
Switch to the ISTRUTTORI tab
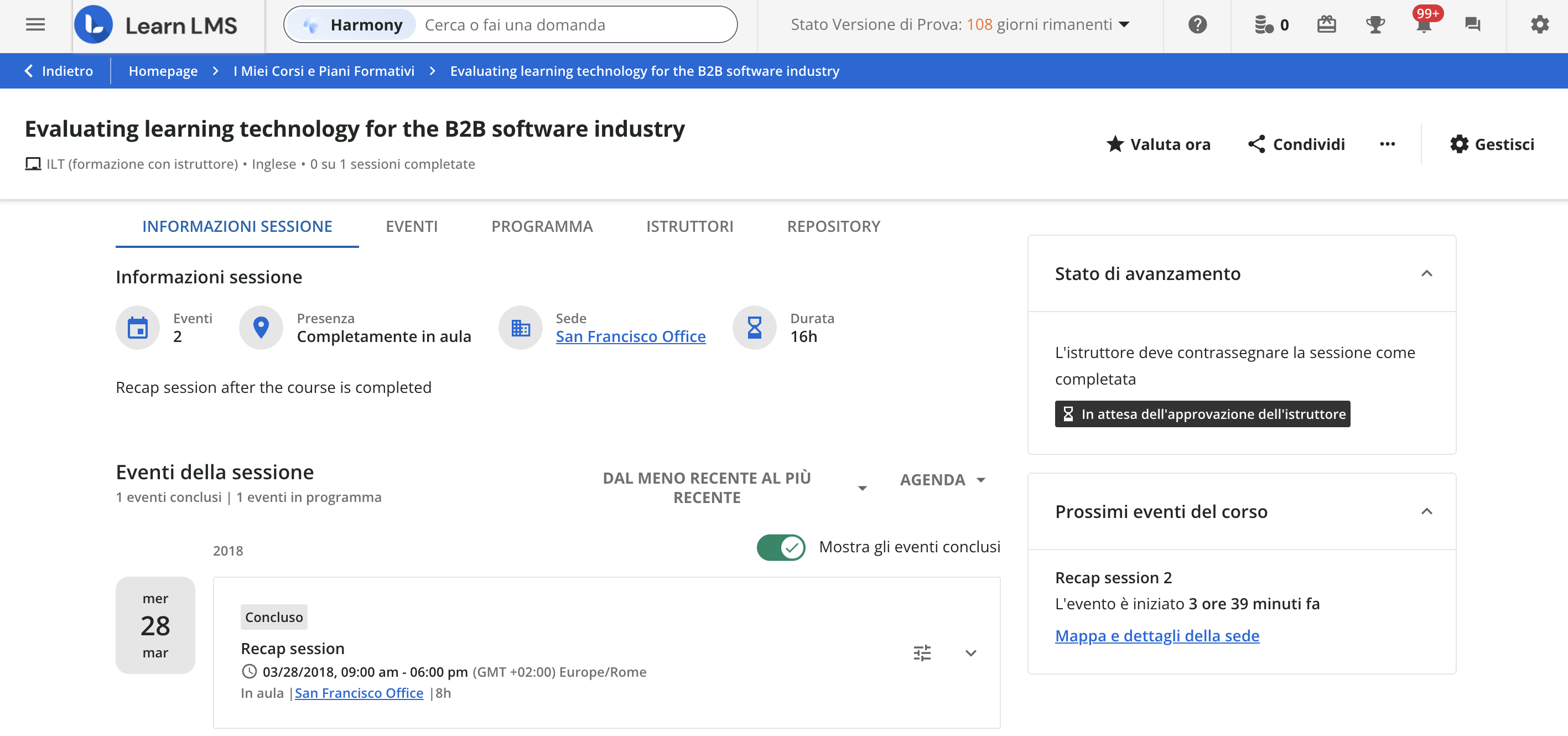pos(689,226)
